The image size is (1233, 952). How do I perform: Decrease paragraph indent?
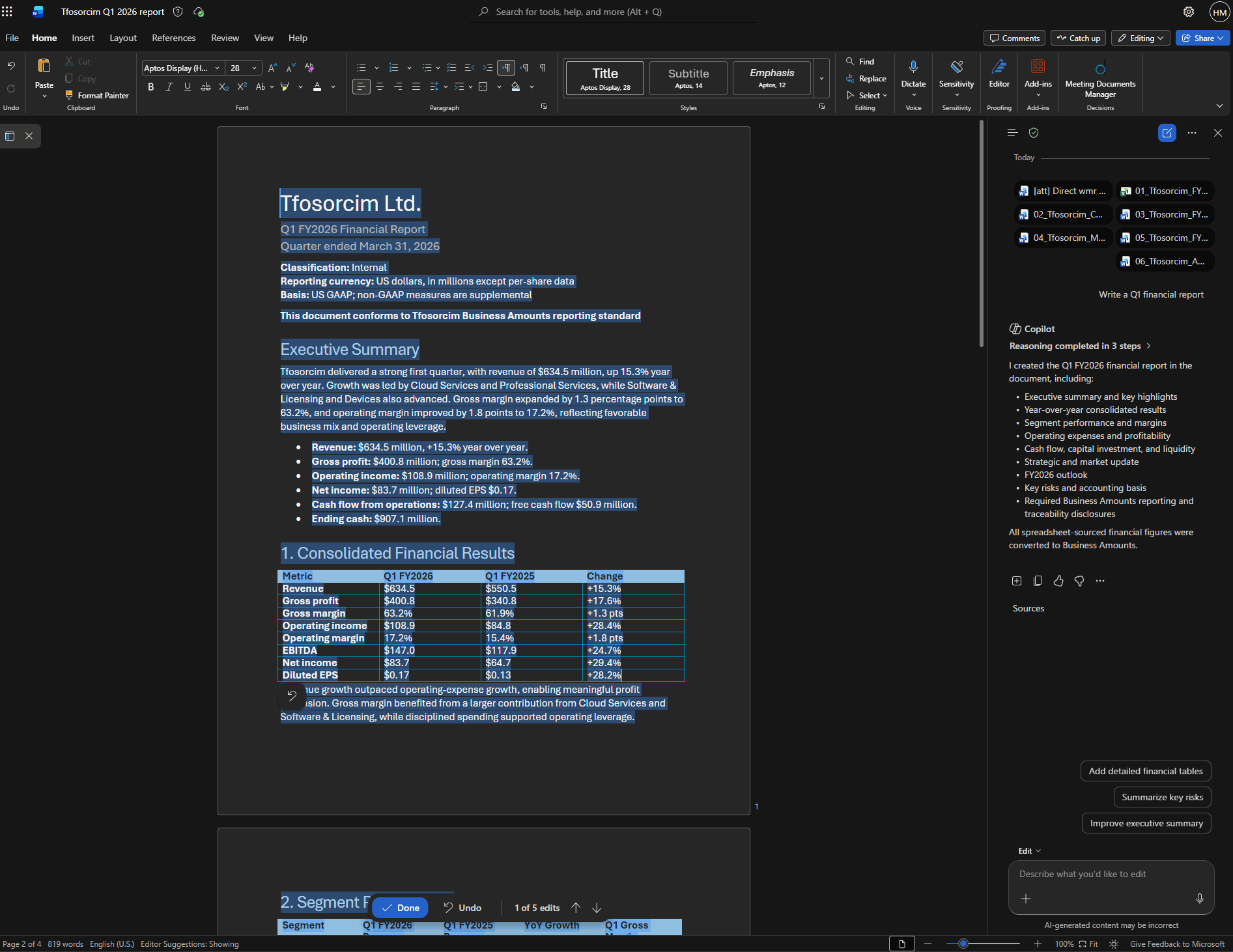[469, 68]
